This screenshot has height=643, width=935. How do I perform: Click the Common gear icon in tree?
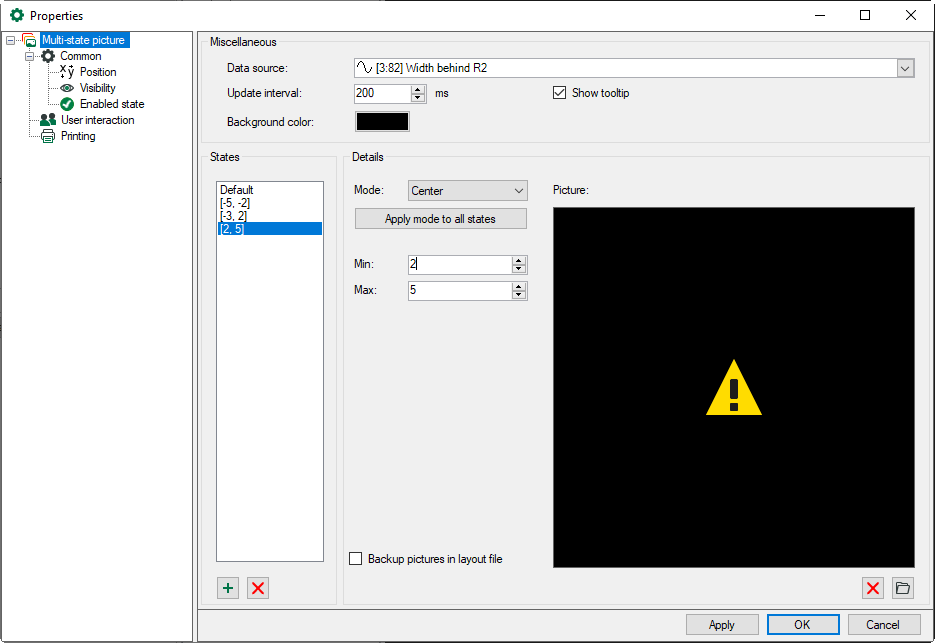(48, 56)
